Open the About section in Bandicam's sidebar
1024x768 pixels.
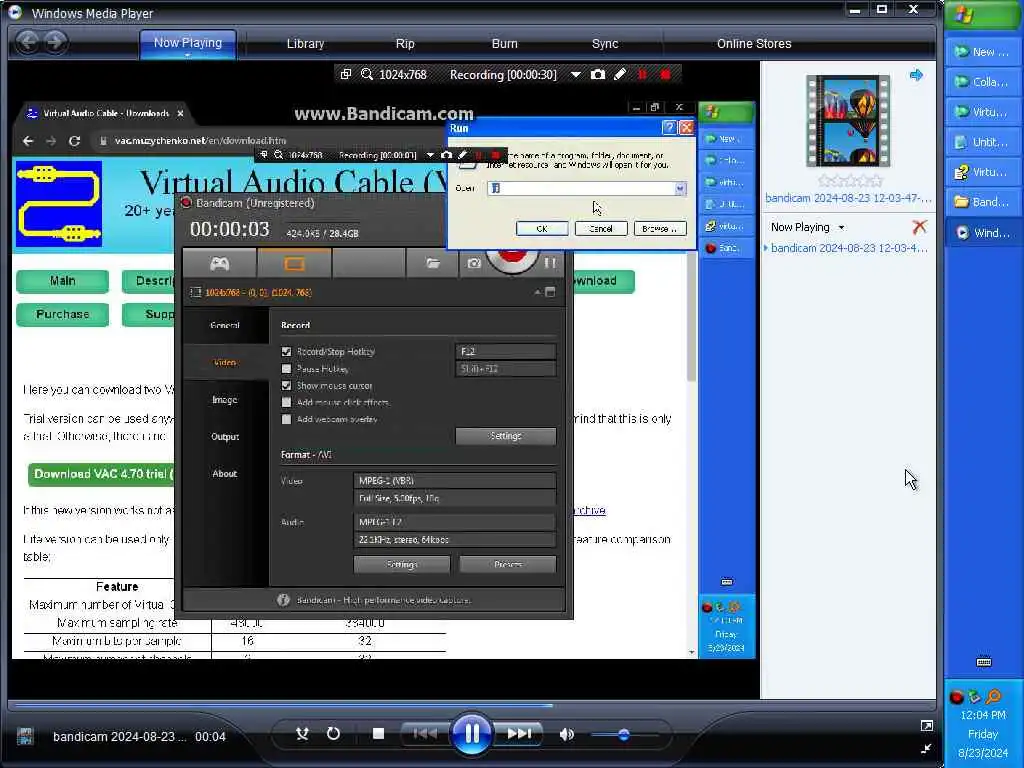(x=225, y=473)
